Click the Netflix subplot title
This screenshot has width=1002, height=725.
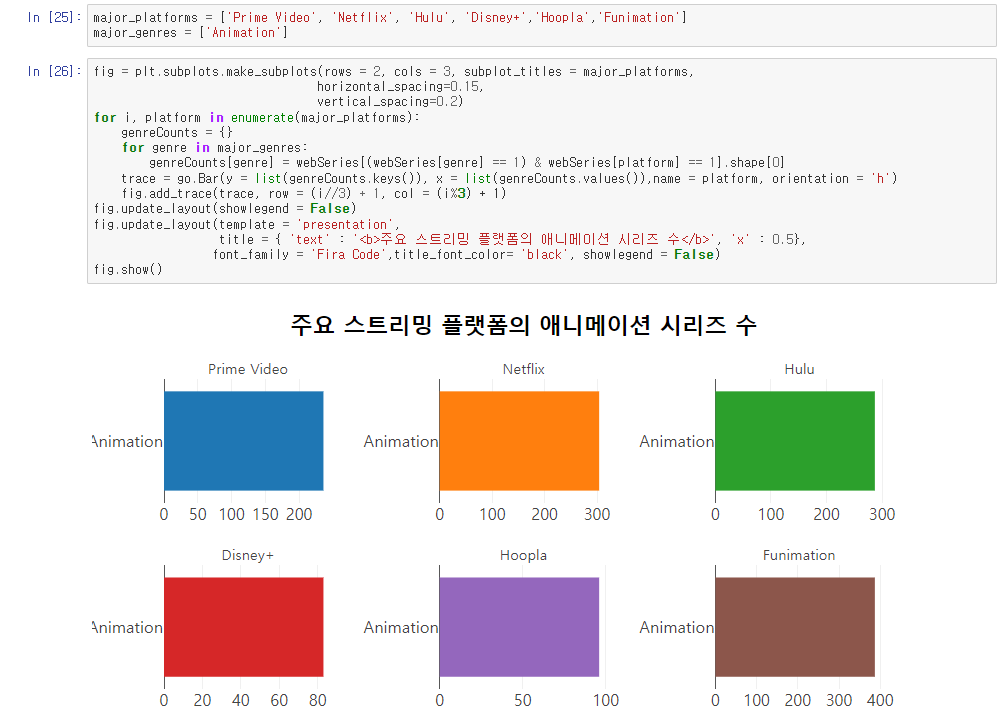click(523, 369)
